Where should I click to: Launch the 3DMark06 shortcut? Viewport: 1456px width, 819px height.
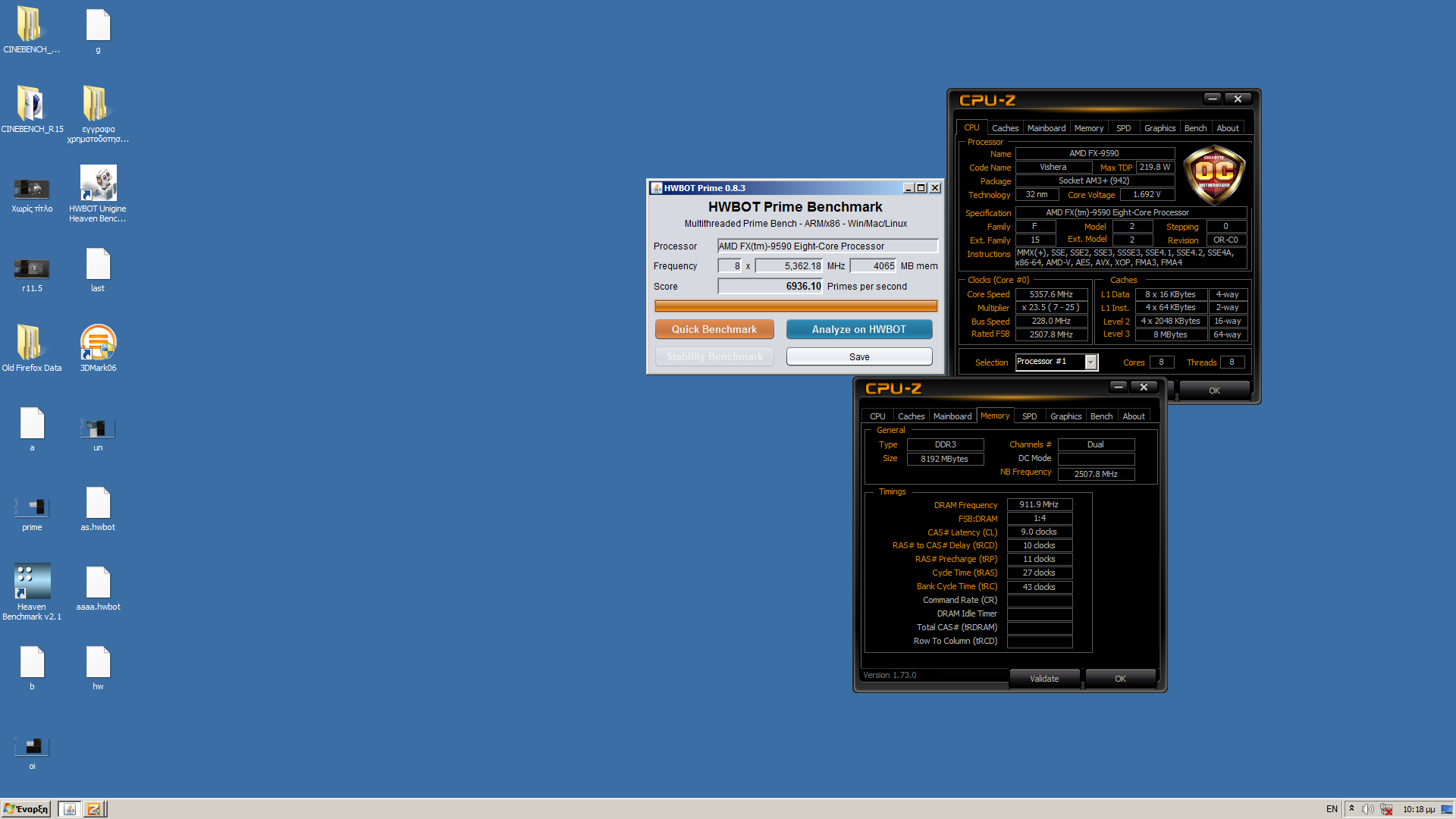point(98,347)
